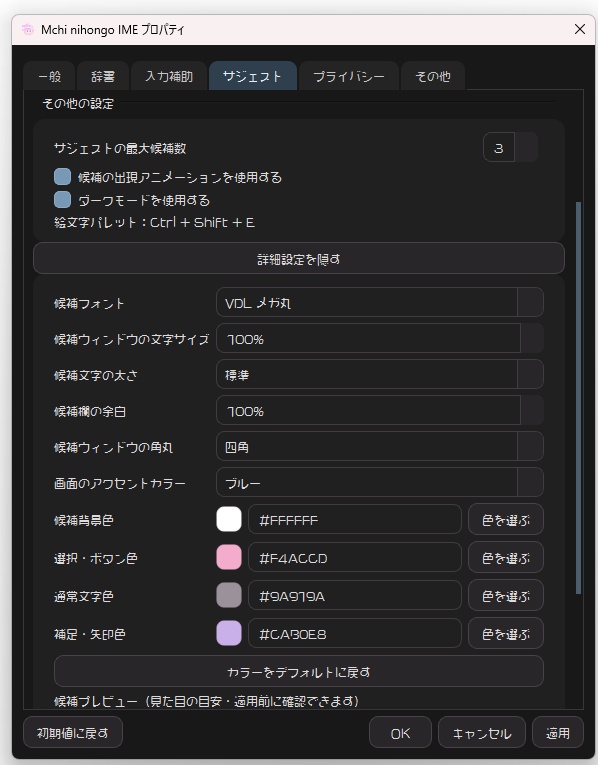Open the 候補フォント dropdown showing VDL メガ丸
Screen dimensions: 598x765
pos(379,302)
